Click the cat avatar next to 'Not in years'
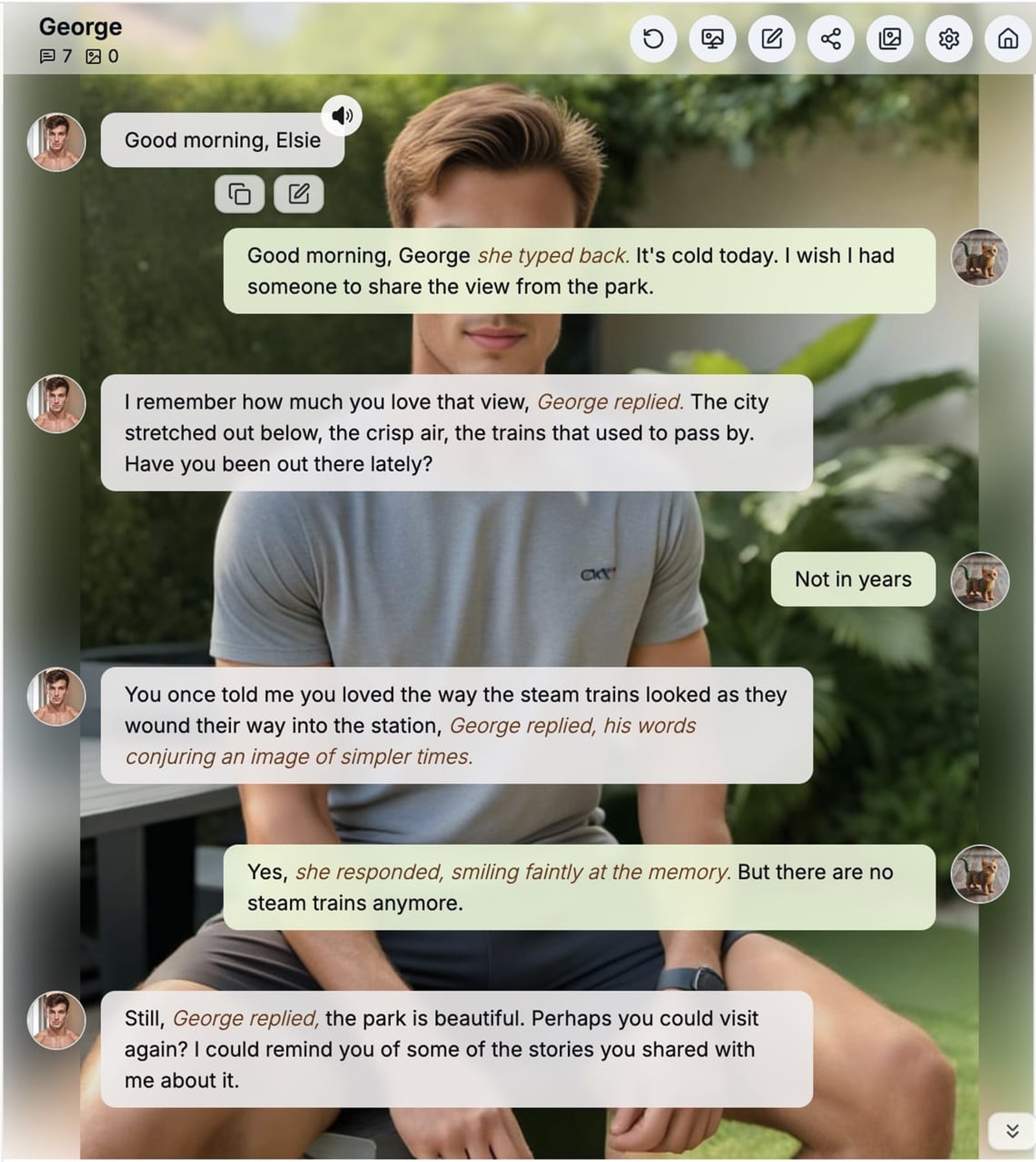This screenshot has width=1036, height=1162. coord(980,581)
